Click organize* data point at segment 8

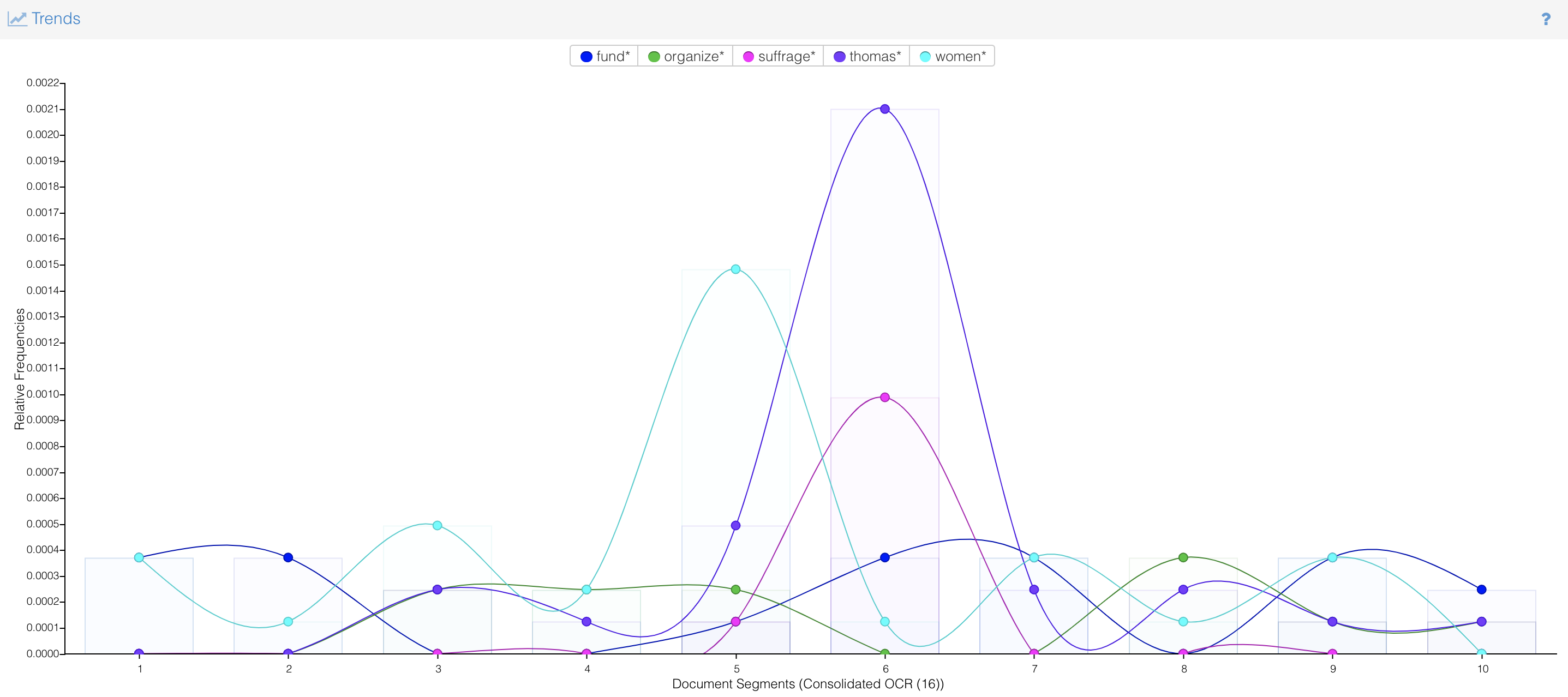pos(1183,557)
